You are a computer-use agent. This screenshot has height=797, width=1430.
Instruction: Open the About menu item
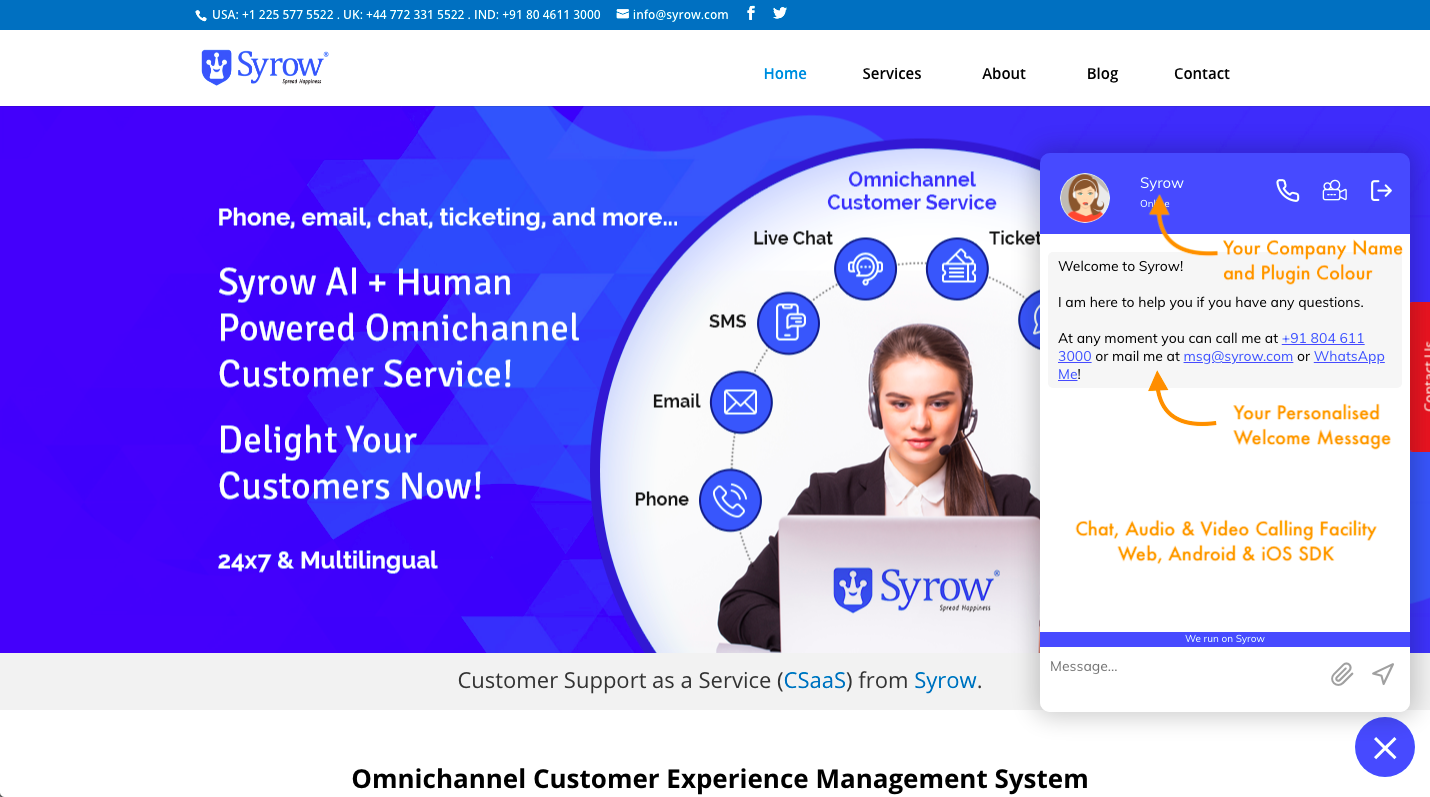pyautogui.click(x=1004, y=73)
